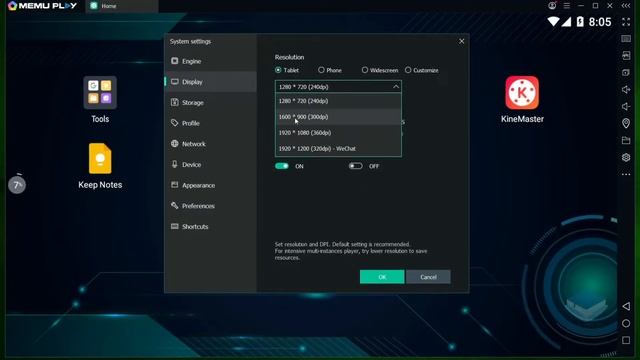This screenshot has height=360, width=640.
Task: Collapse the resolution dropdown combo box
Action: click(x=338, y=87)
